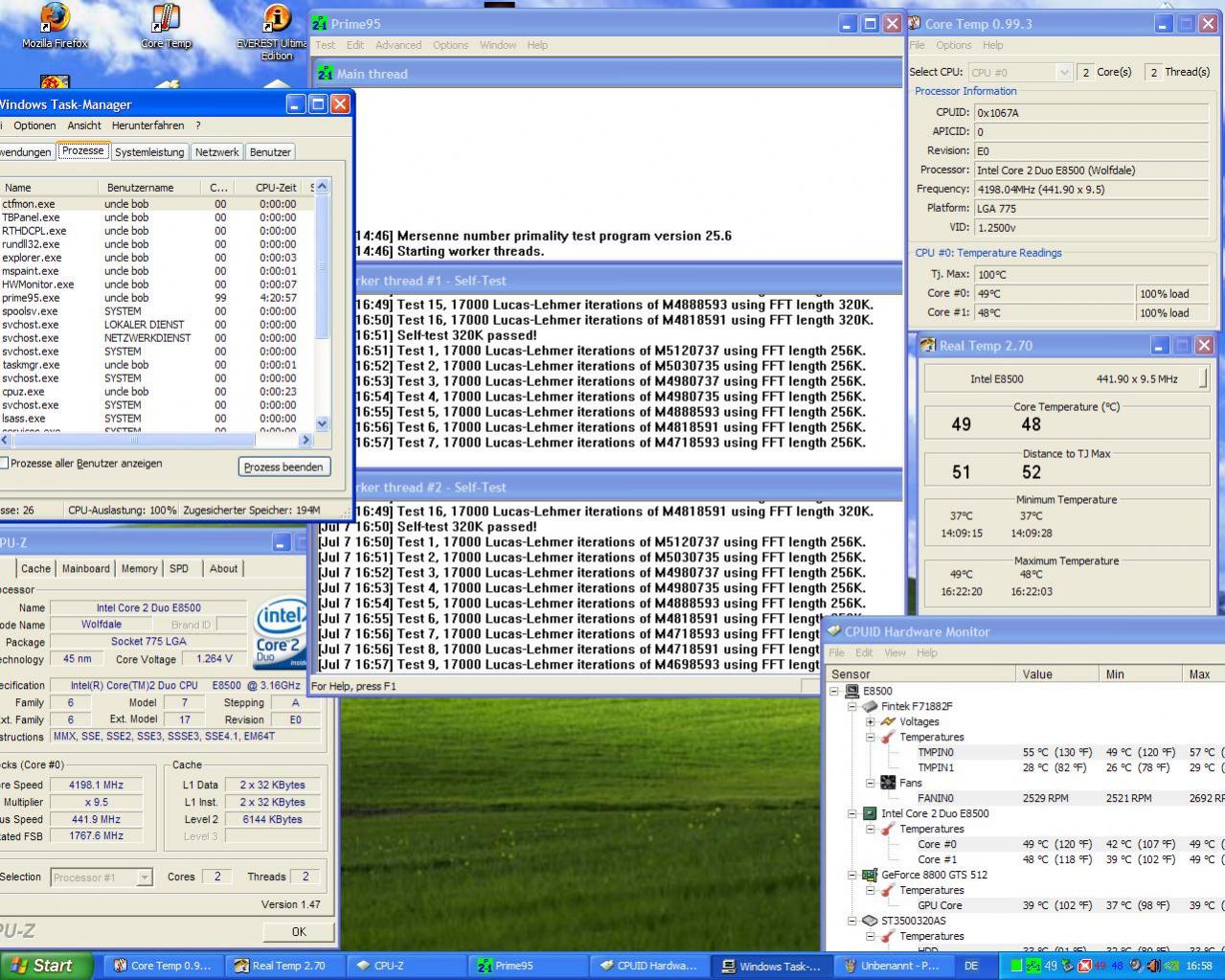Collapse the GeForce 8800 GTS 512 node
The height and width of the screenshot is (980, 1225).
852,875
